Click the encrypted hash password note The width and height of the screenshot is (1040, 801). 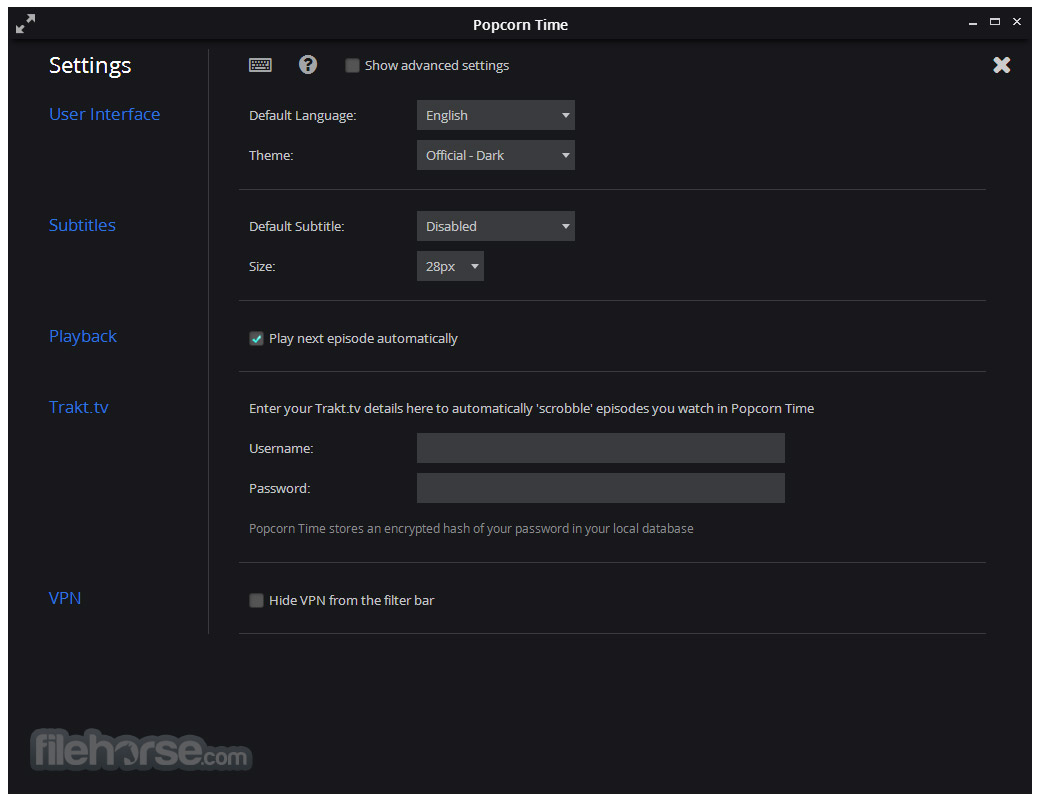pos(471,528)
